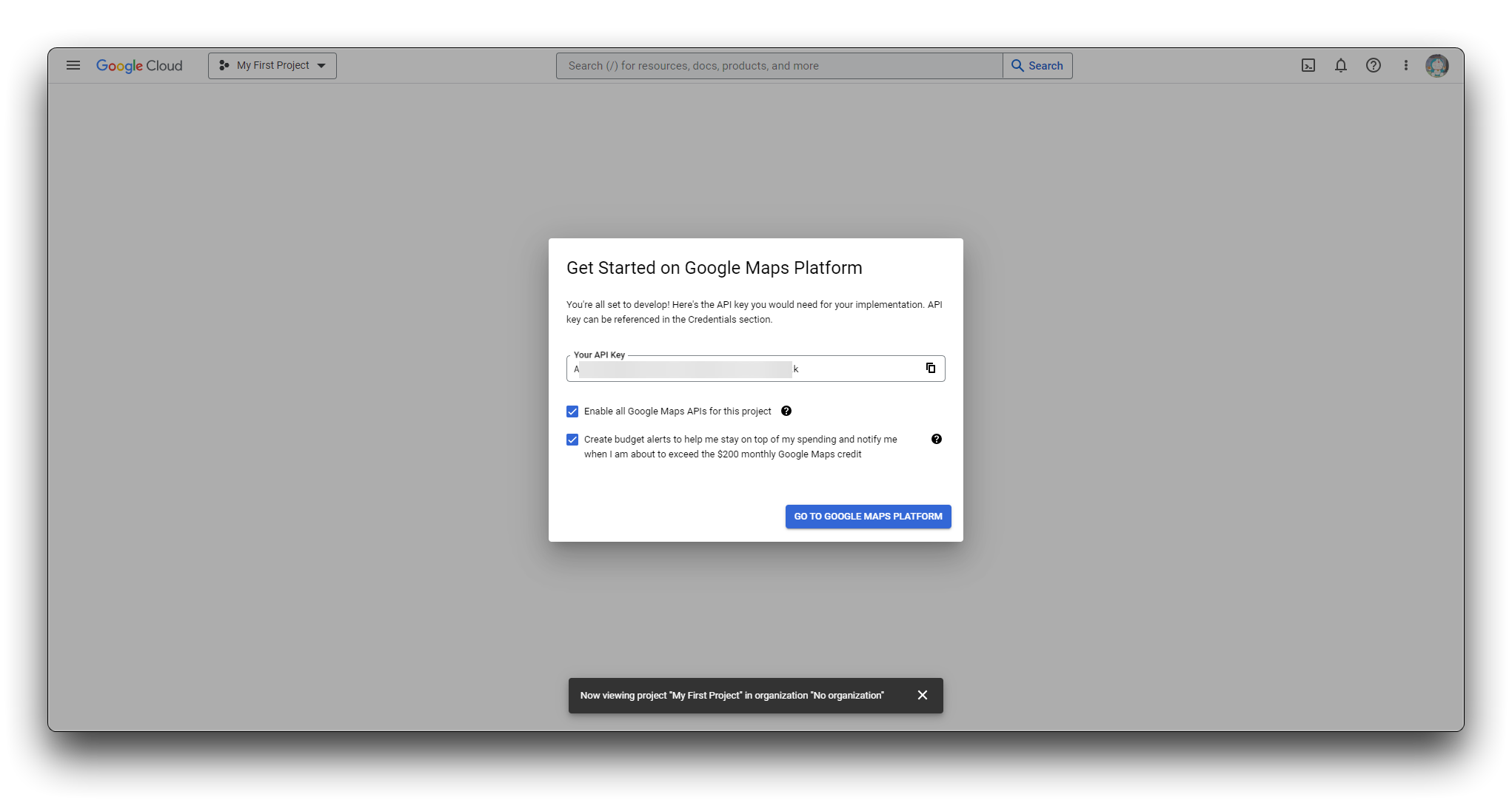
Task: Open the three-dot settings menu
Action: (x=1406, y=66)
